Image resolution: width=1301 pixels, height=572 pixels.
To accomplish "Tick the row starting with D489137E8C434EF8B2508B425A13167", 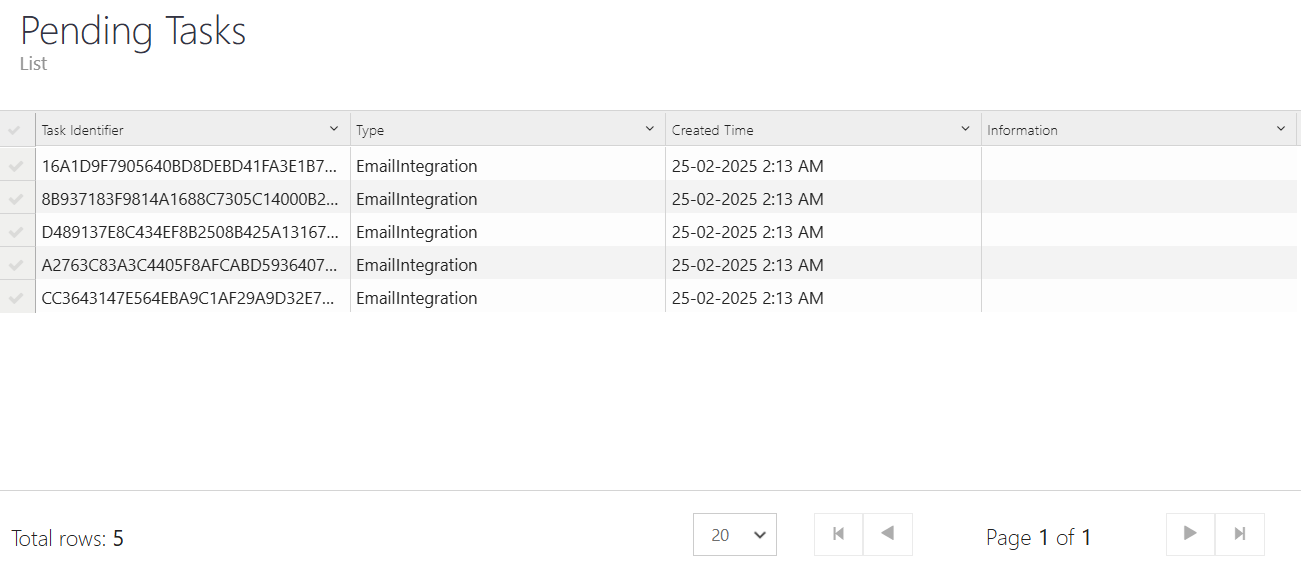I will [x=16, y=232].
